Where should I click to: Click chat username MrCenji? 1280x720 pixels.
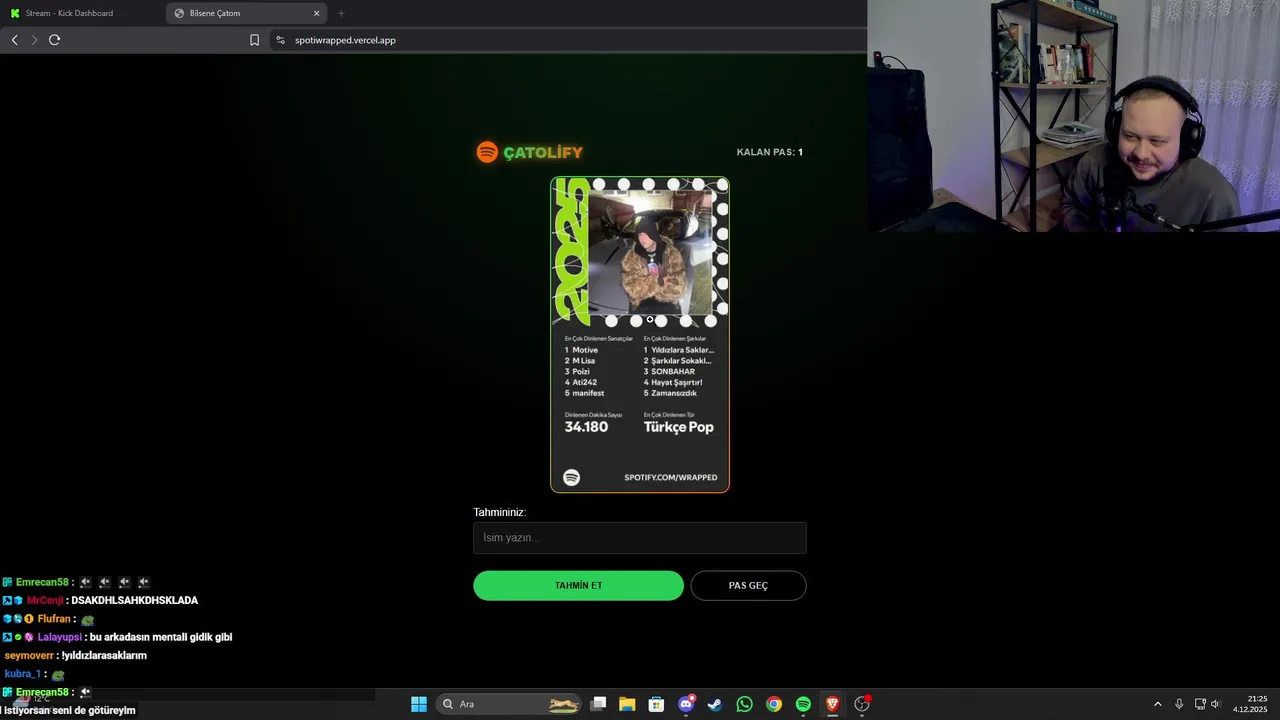45,601
